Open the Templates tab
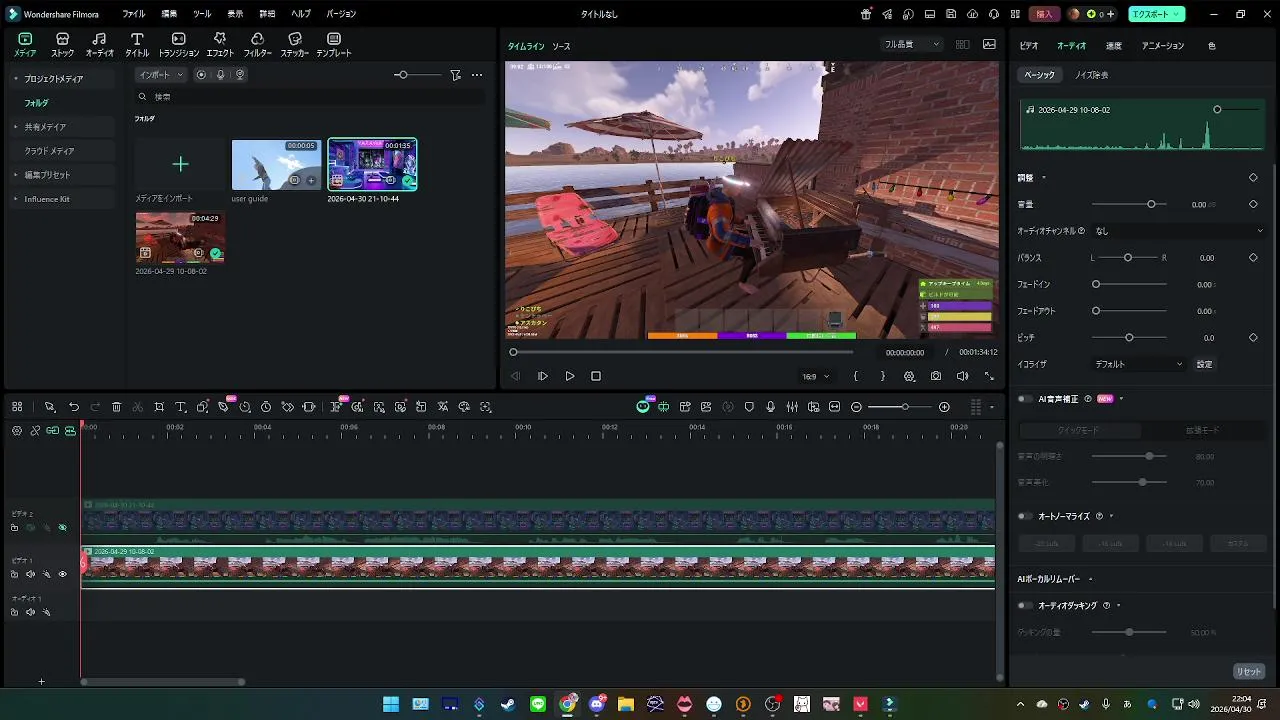Image resolution: width=1280 pixels, height=720 pixels. tap(334, 44)
